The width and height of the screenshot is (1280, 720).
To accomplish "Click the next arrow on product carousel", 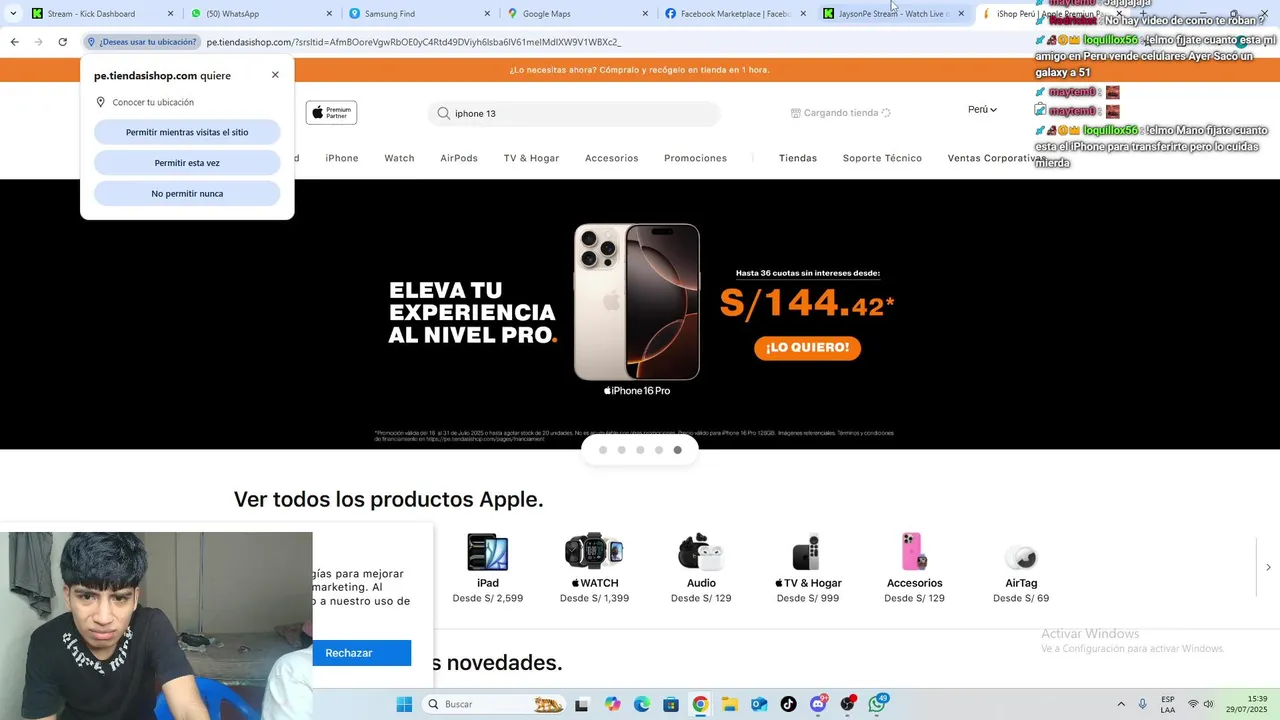I will click(1268, 567).
